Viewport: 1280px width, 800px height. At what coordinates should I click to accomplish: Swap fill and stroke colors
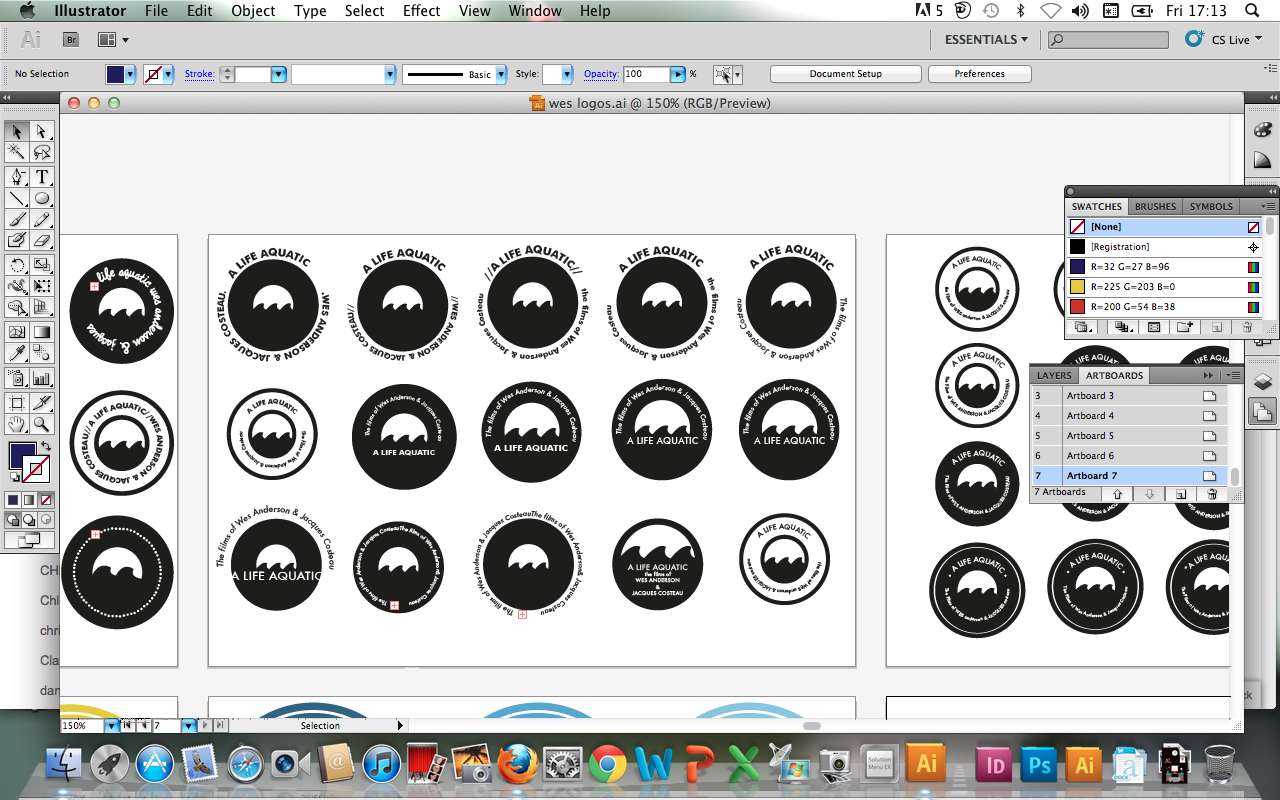coord(46,446)
